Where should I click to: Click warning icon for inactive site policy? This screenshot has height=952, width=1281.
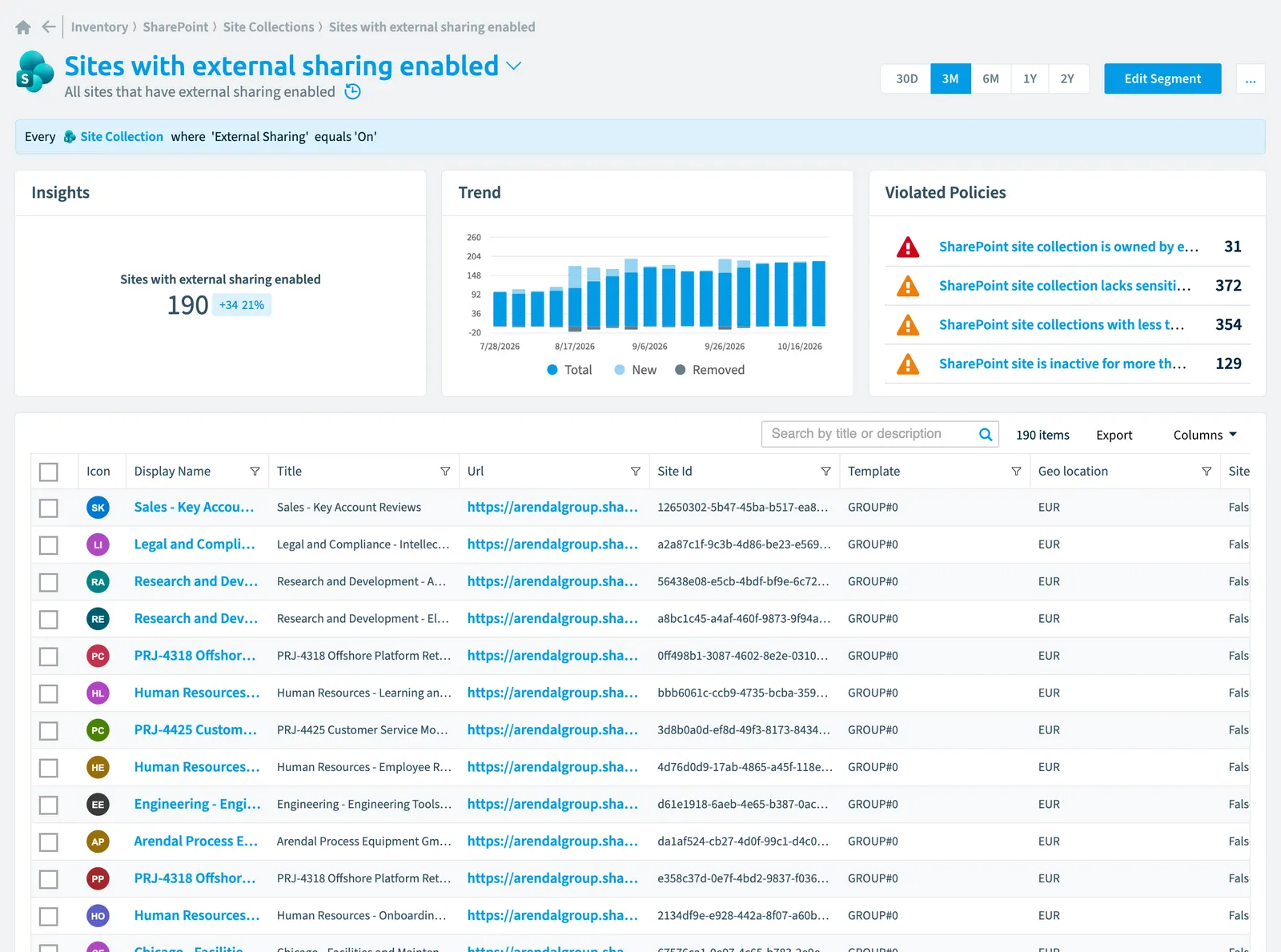tap(908, 364)
